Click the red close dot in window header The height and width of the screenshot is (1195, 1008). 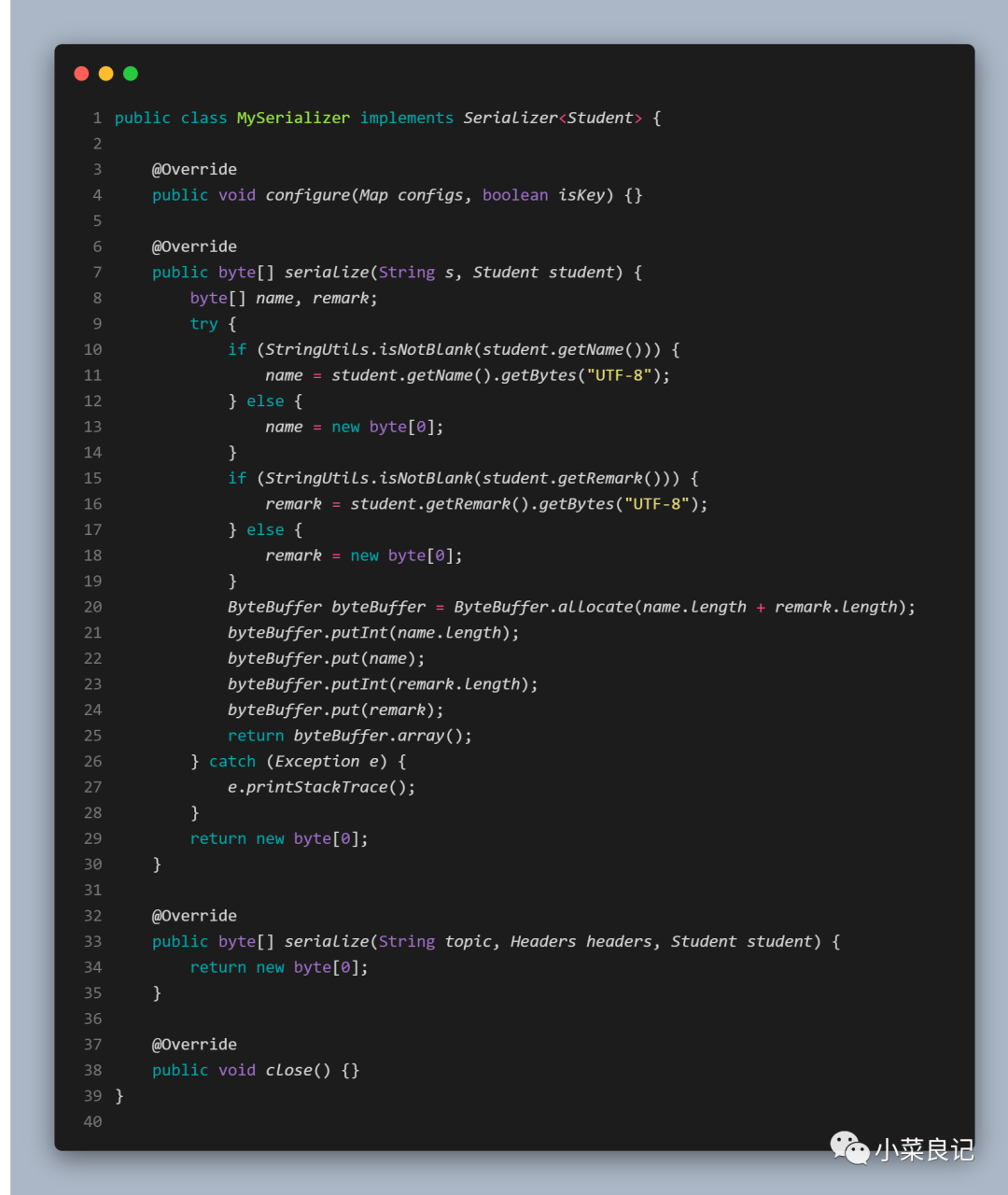pos(81,74)
